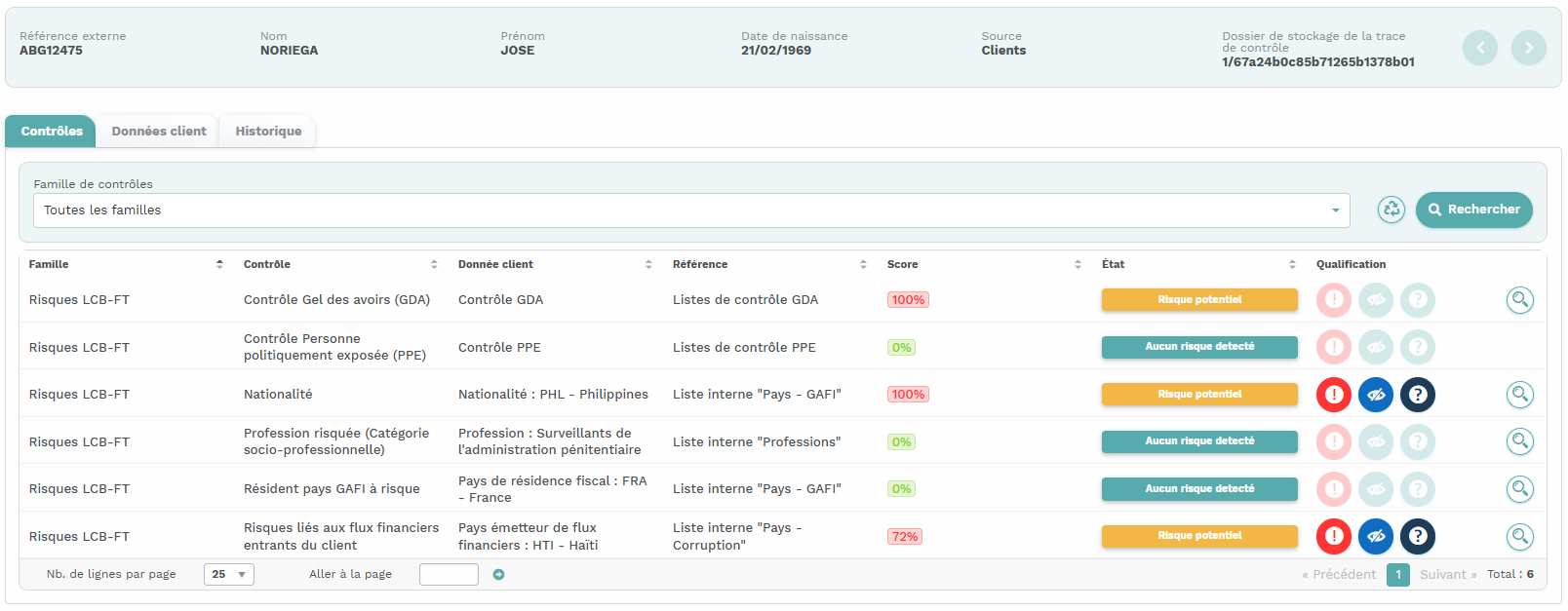Click faded question mark on Résident pays GAFI row
The height and width of the screenshot is (611, 1568).
coord(1418,489)
